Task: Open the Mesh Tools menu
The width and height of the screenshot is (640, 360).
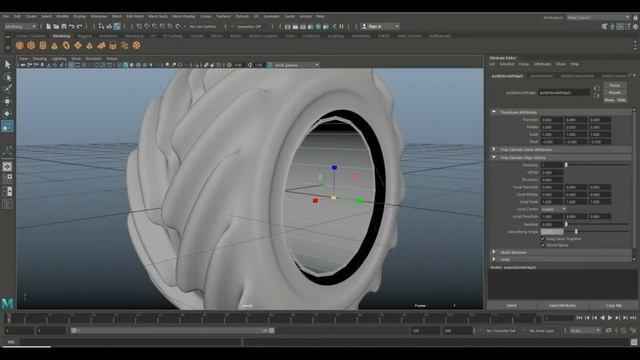Action: tap(158, 17)
